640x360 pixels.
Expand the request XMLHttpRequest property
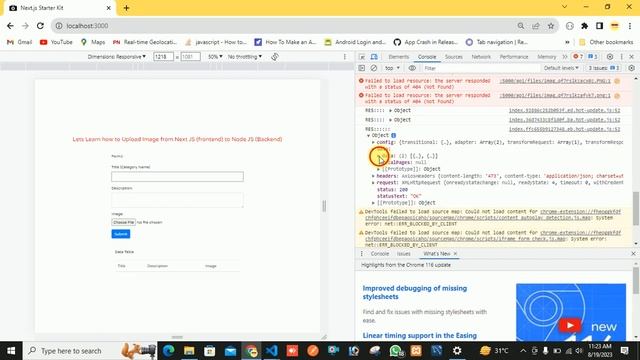[x=373, y=183]
